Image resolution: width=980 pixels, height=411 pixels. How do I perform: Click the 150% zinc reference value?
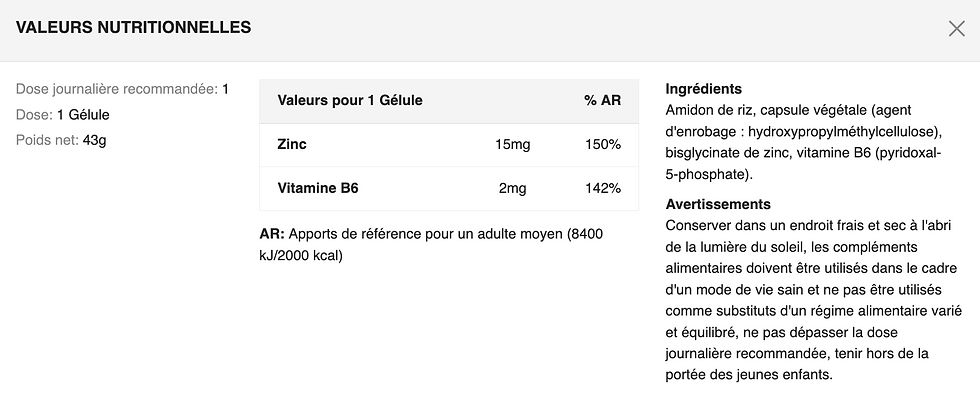(602, 145)
